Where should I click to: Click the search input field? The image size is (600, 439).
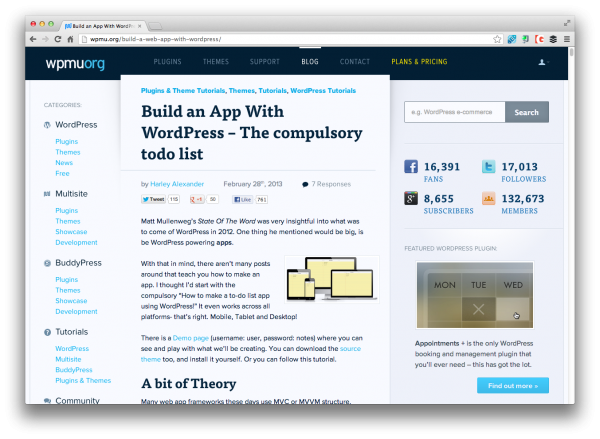[x=455, y=112]
